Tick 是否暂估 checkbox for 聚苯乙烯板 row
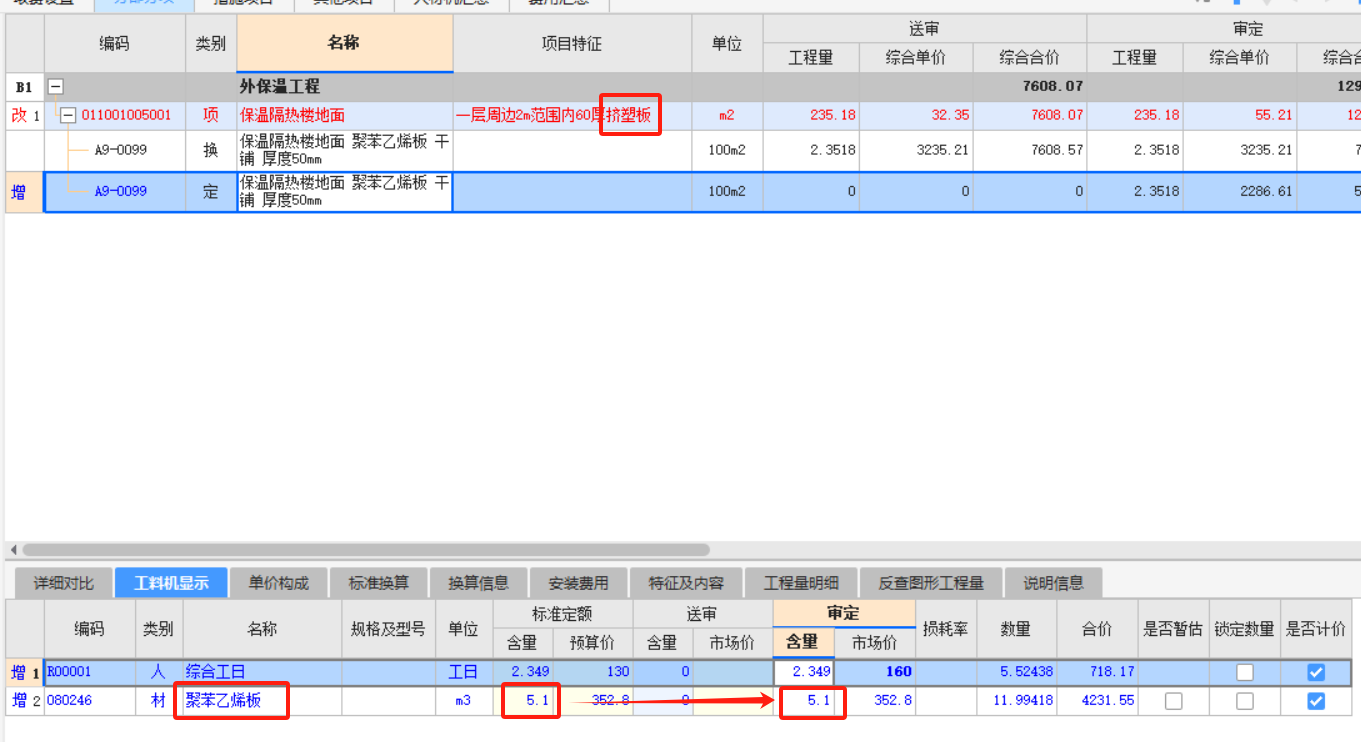Screen dimensions: 1361x742 pyautogui.click(x=1173, y=701)
